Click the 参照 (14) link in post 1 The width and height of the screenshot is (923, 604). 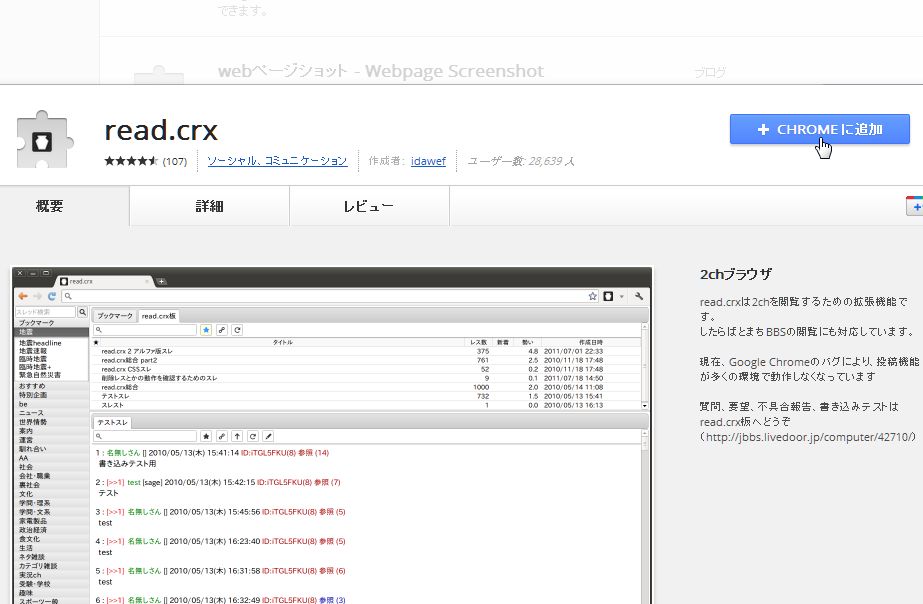point(313,453)
